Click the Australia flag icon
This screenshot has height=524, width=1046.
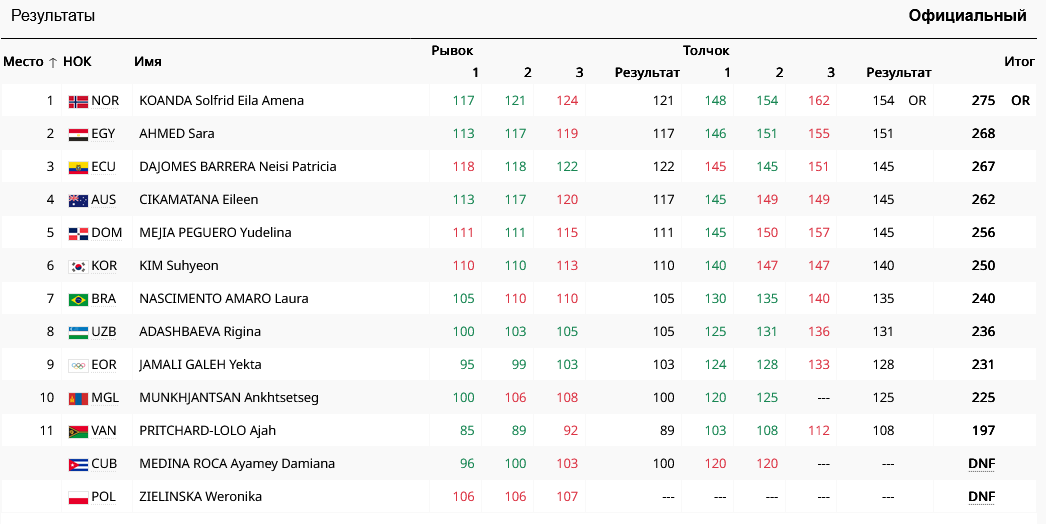pyautogui.click(x=78, y=200)
